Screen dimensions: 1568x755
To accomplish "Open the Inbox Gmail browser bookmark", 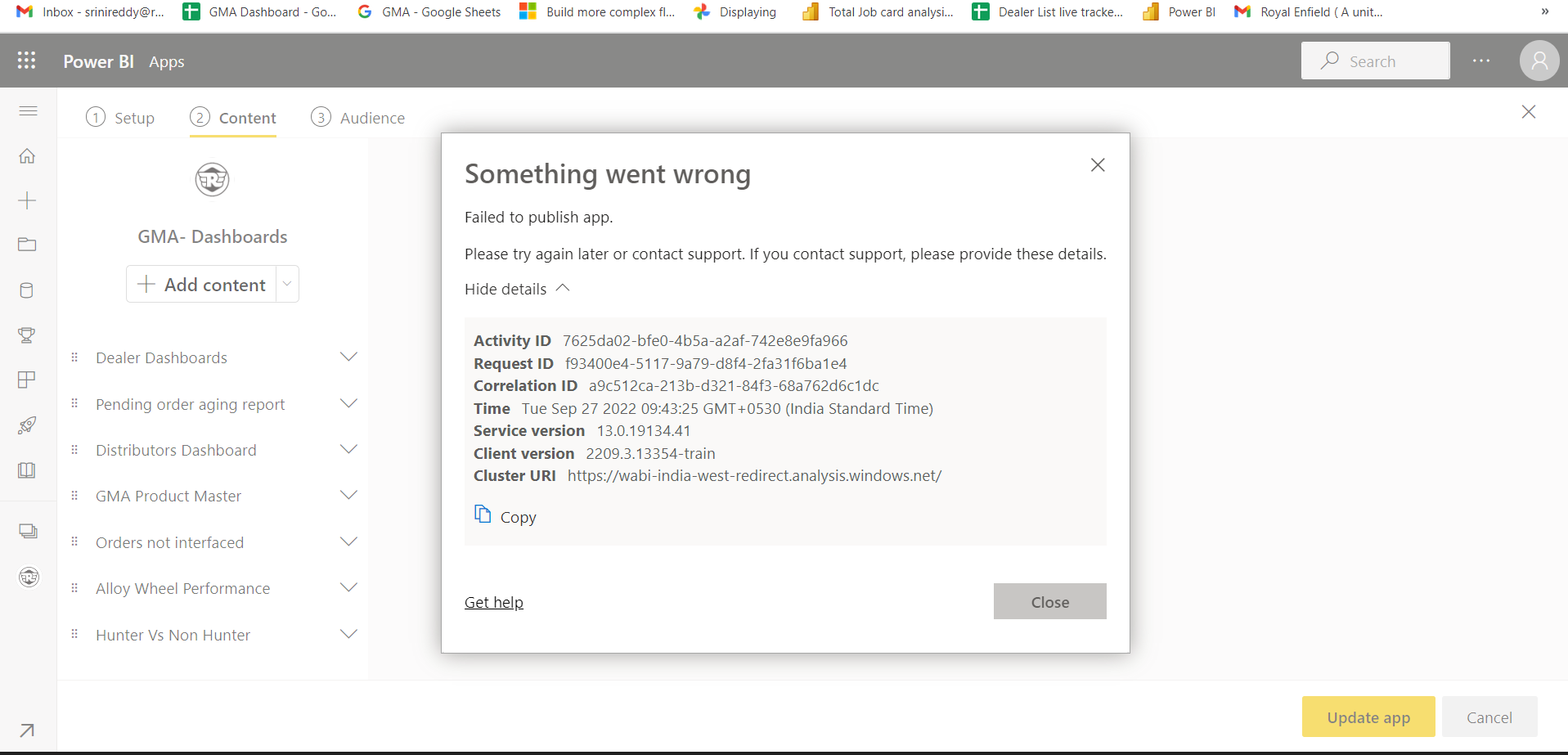I will 91,11.
